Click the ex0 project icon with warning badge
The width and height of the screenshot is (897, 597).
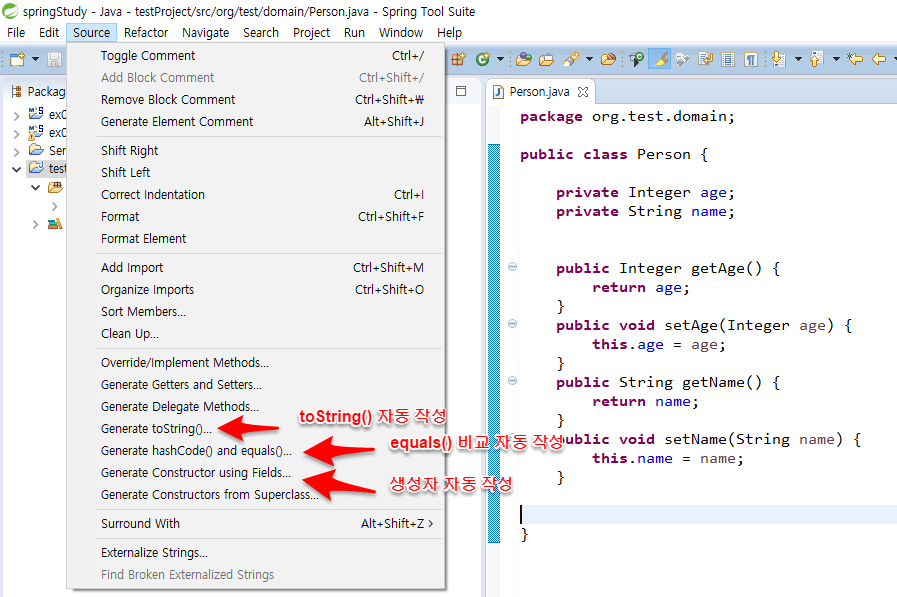tap(36, 132)
